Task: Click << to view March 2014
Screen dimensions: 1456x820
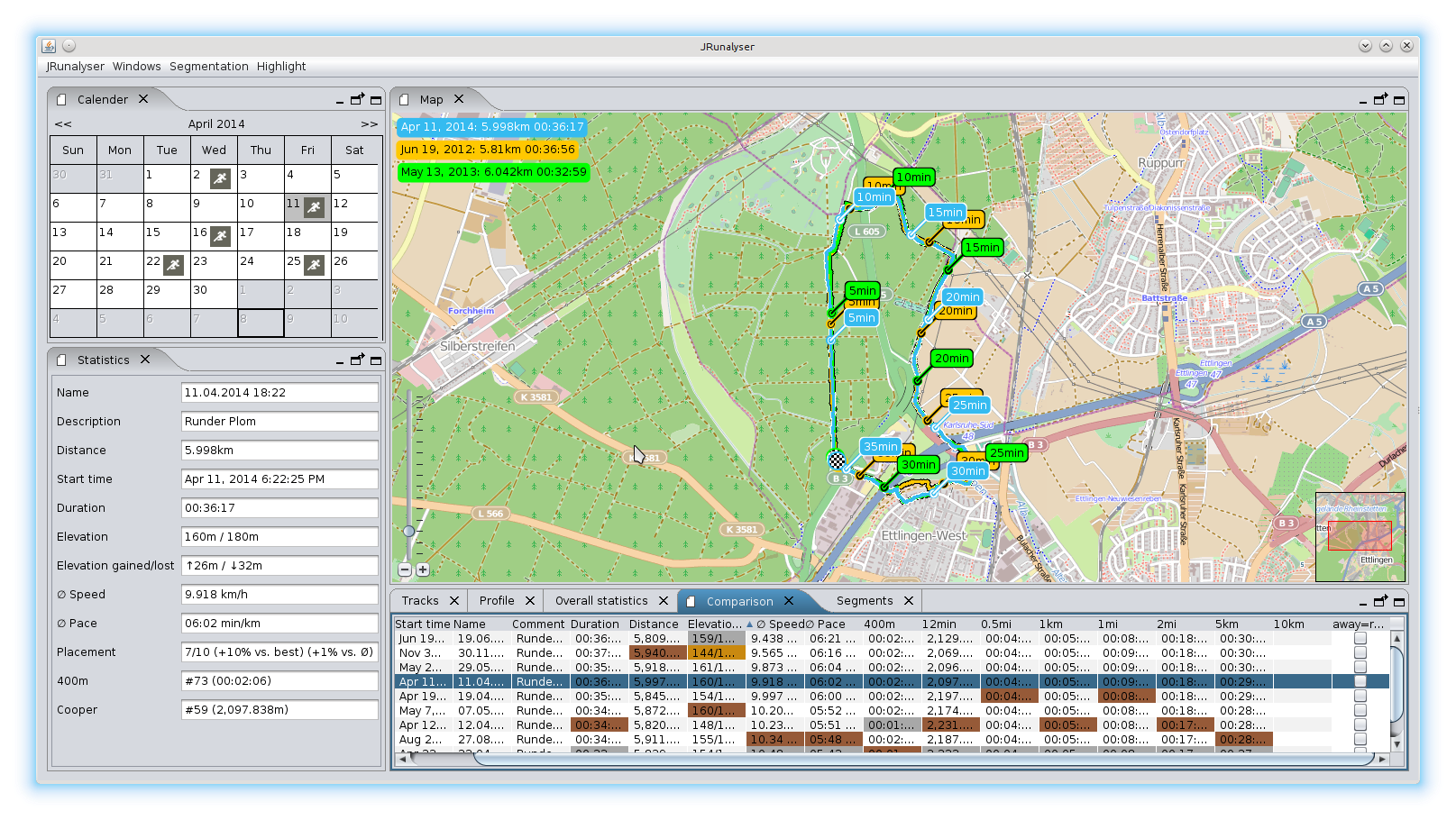Action: pyautogui.click(x=62, y=123)
